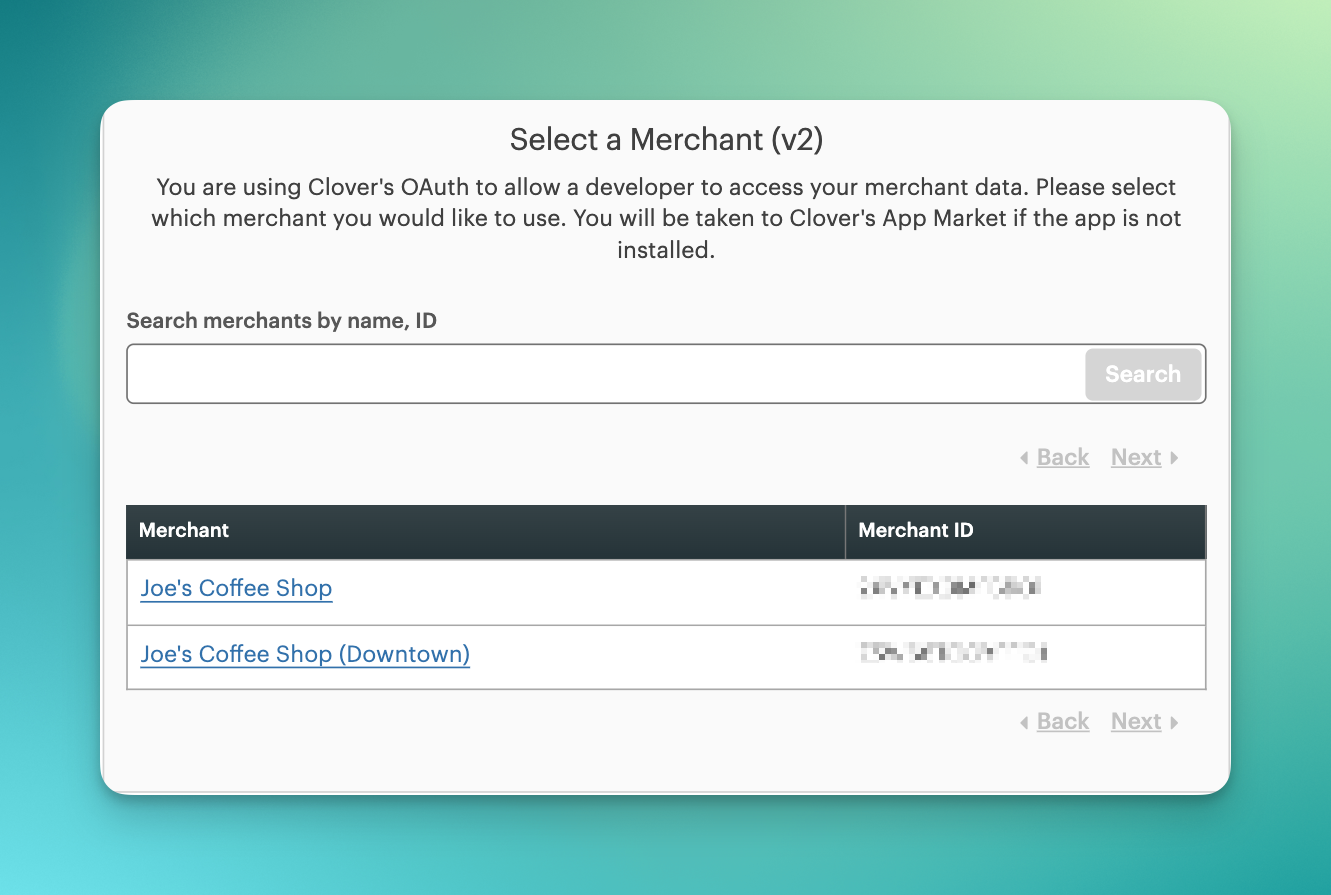Screen dimensions: 1331x895
Task: Click the 'Search merchants by name, ID' label
Action: (x=282, y=321)
